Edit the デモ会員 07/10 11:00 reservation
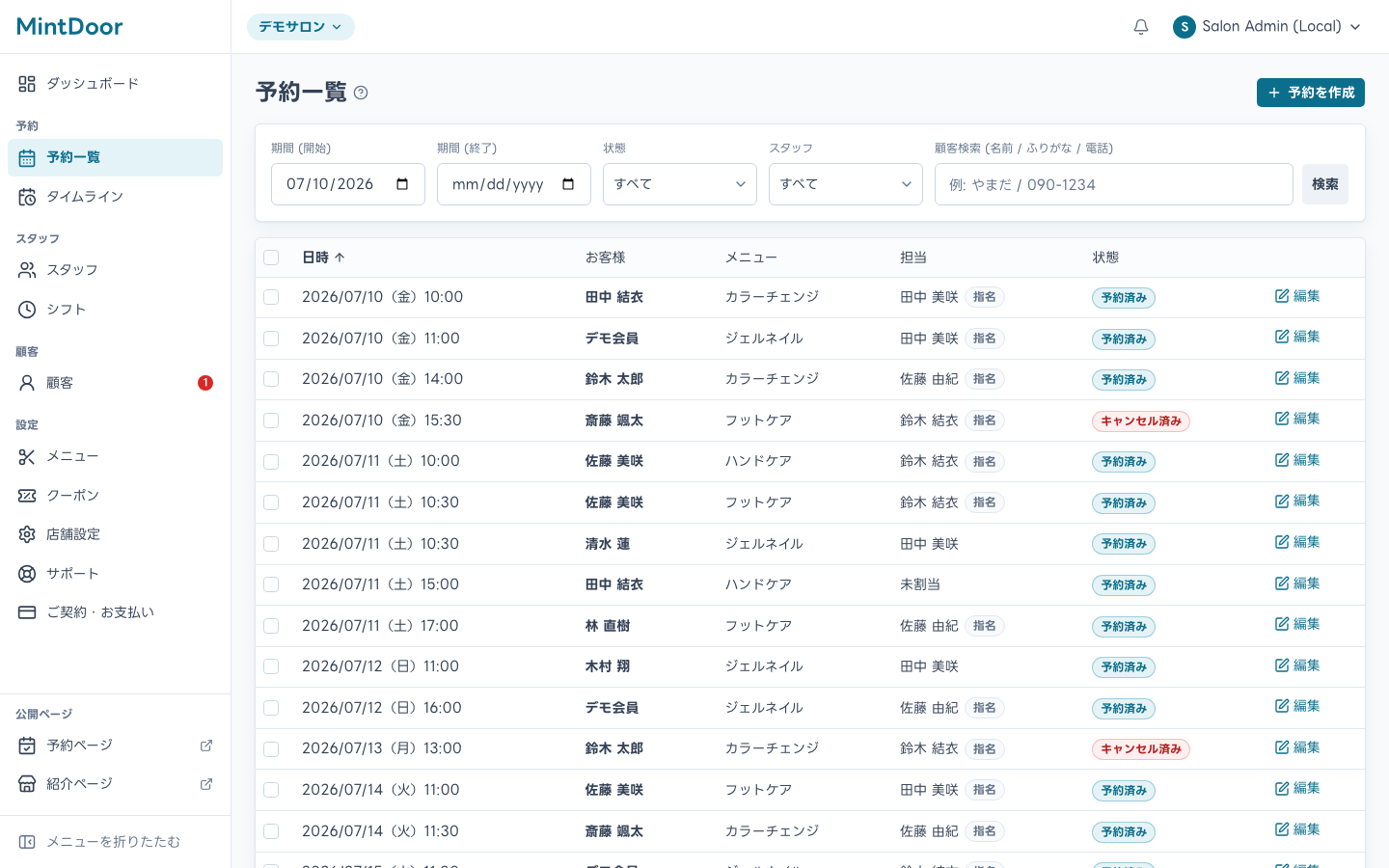The height and width of the screenshot is (868, 1389). click(x=1297, y=337)
